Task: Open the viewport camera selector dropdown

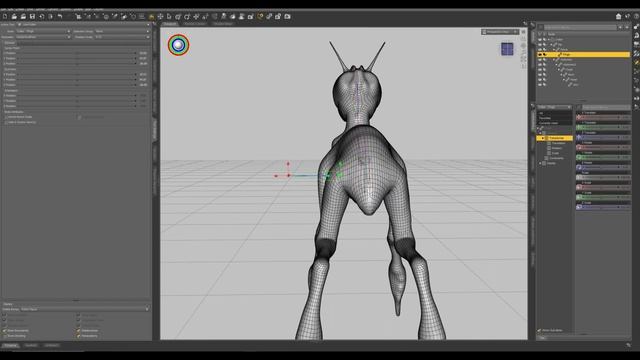Action: point(500,32)
